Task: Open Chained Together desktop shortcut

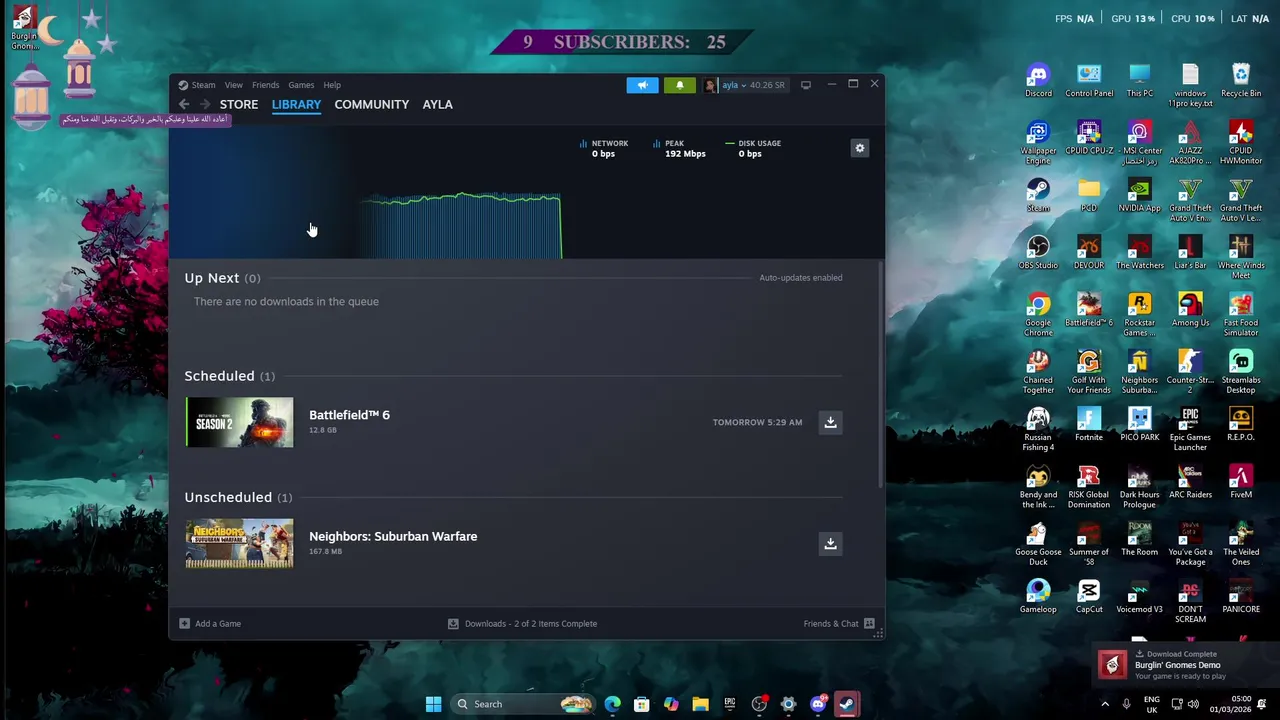Action: 1038,372
